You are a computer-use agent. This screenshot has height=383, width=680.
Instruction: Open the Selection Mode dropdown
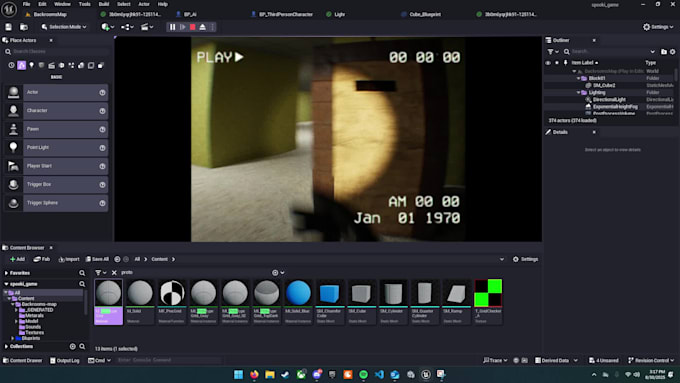click(64, 27)
